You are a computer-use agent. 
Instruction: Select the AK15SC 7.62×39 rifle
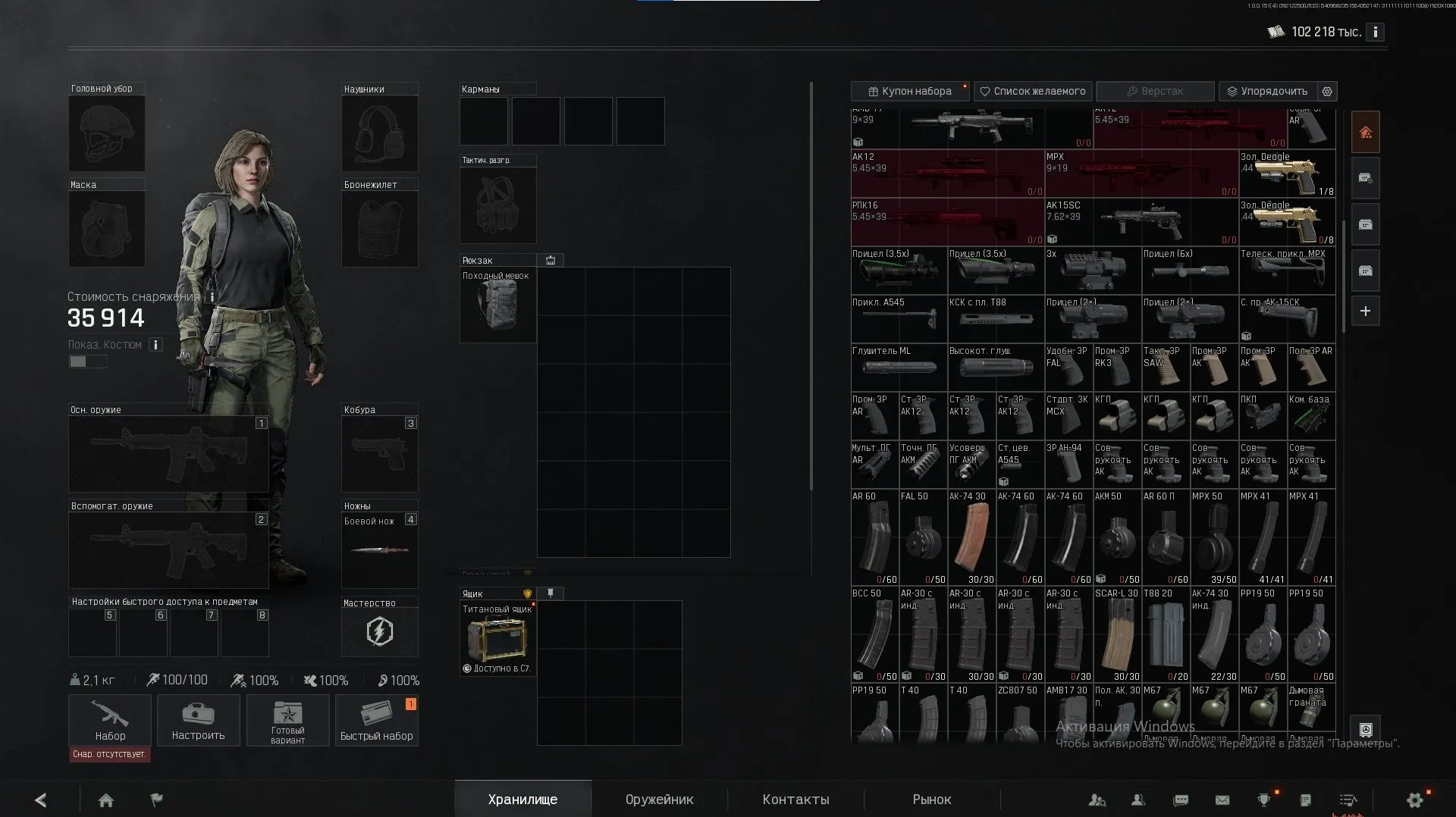tap(1141, 222)
